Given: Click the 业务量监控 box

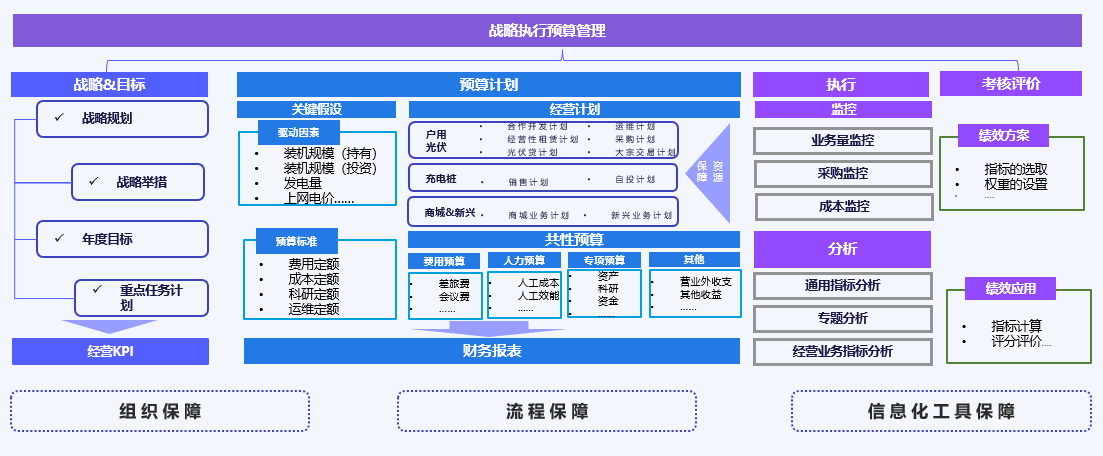Looking at the screenshot, I should coord(843,140).
